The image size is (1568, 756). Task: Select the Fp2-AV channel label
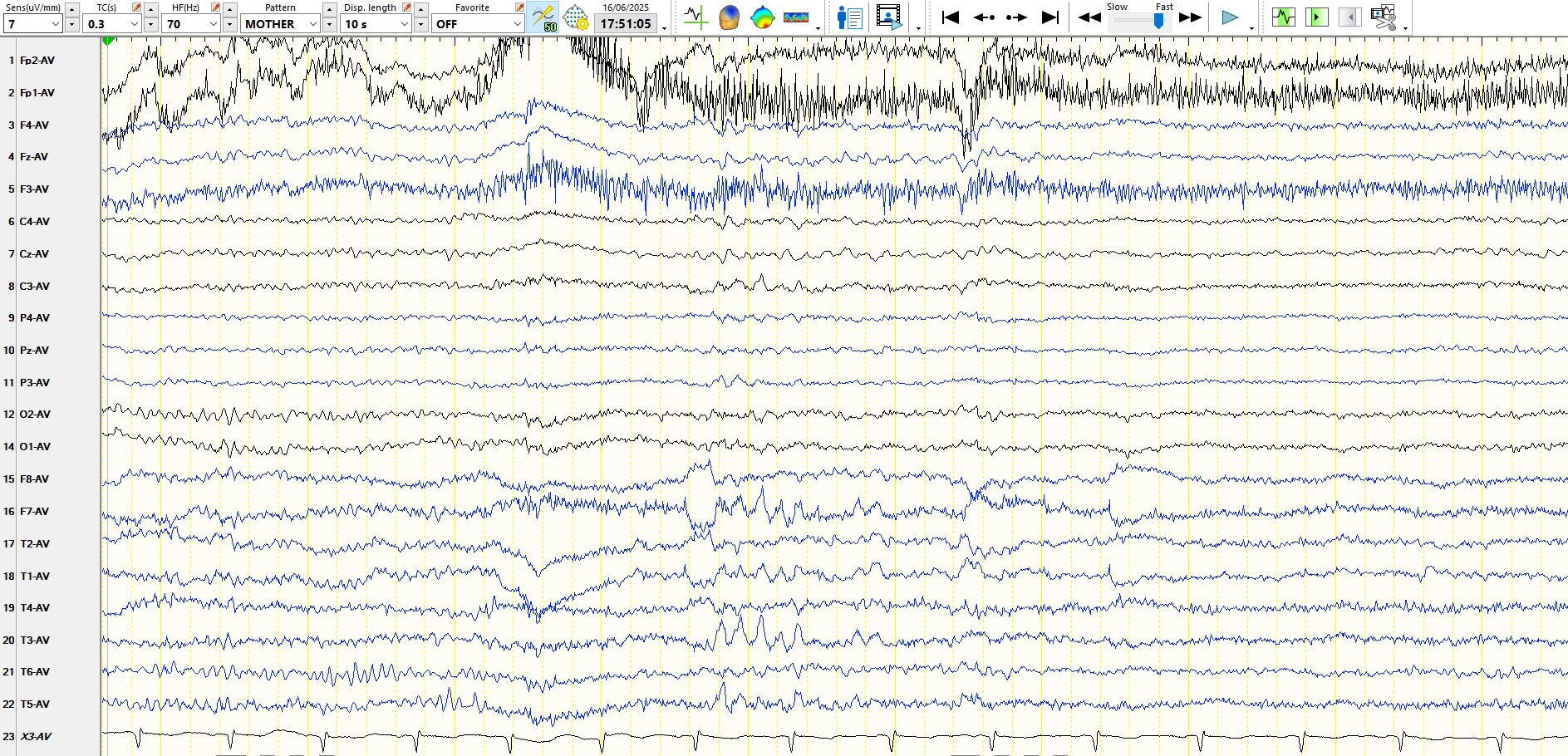click(37, 61)
